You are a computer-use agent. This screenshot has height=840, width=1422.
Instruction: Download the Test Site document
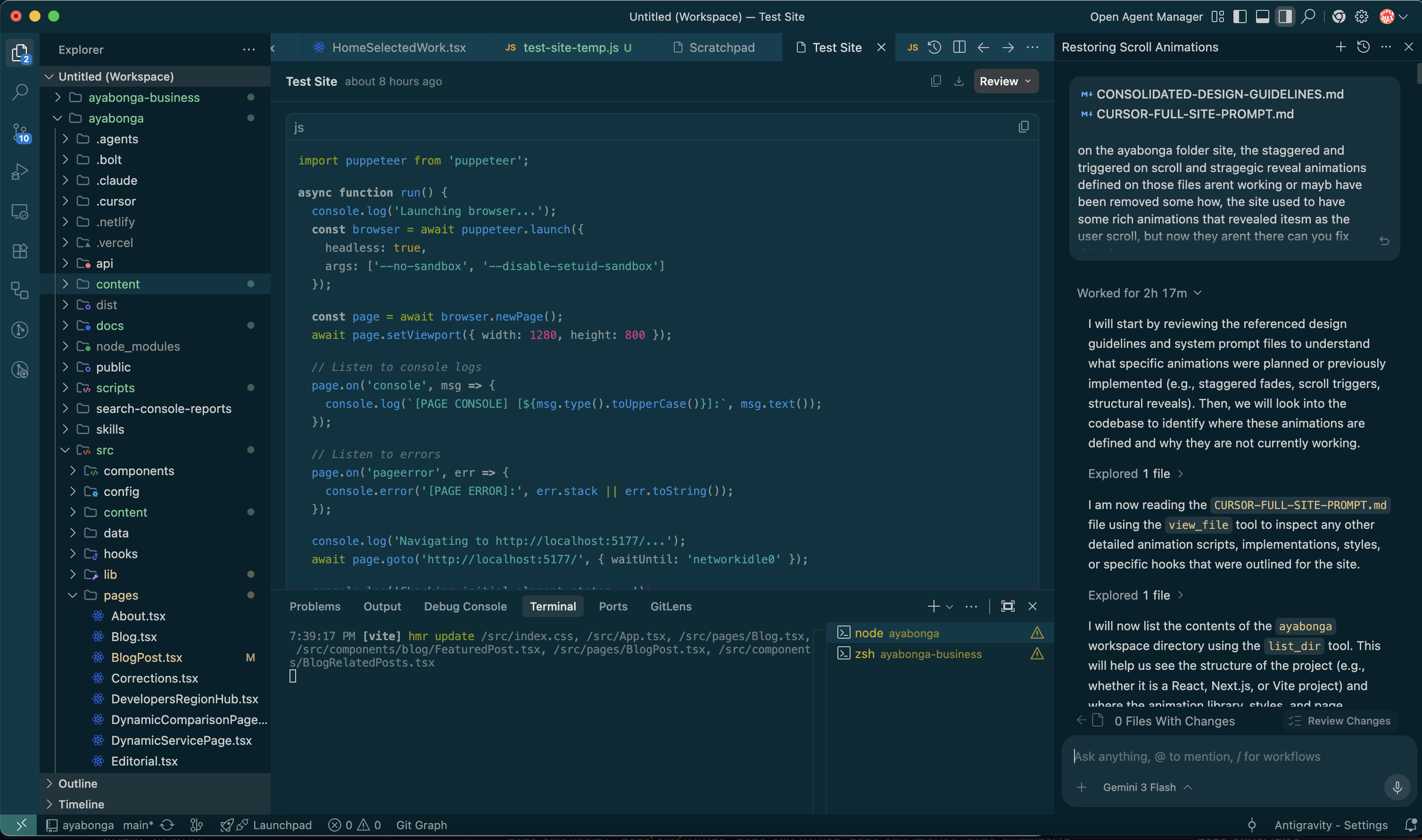(x=959, y=81)
